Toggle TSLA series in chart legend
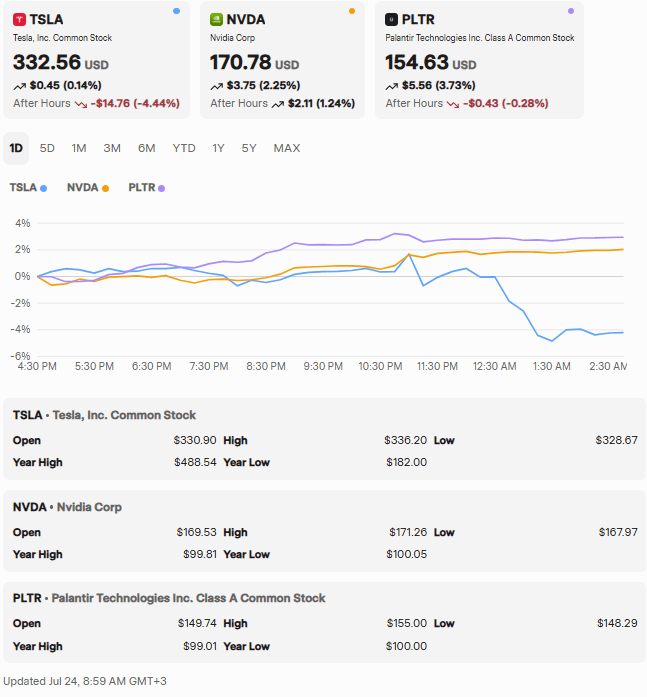Viewport: 647px width, 697px height. [28, 187]
